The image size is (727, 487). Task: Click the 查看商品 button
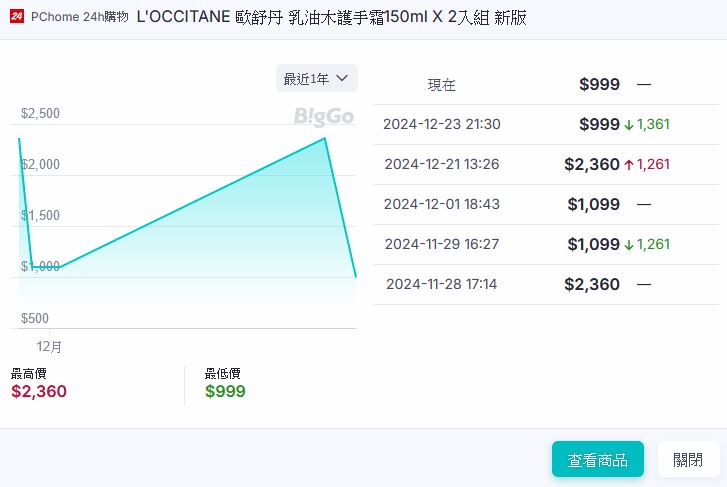(x=597, y=460)
